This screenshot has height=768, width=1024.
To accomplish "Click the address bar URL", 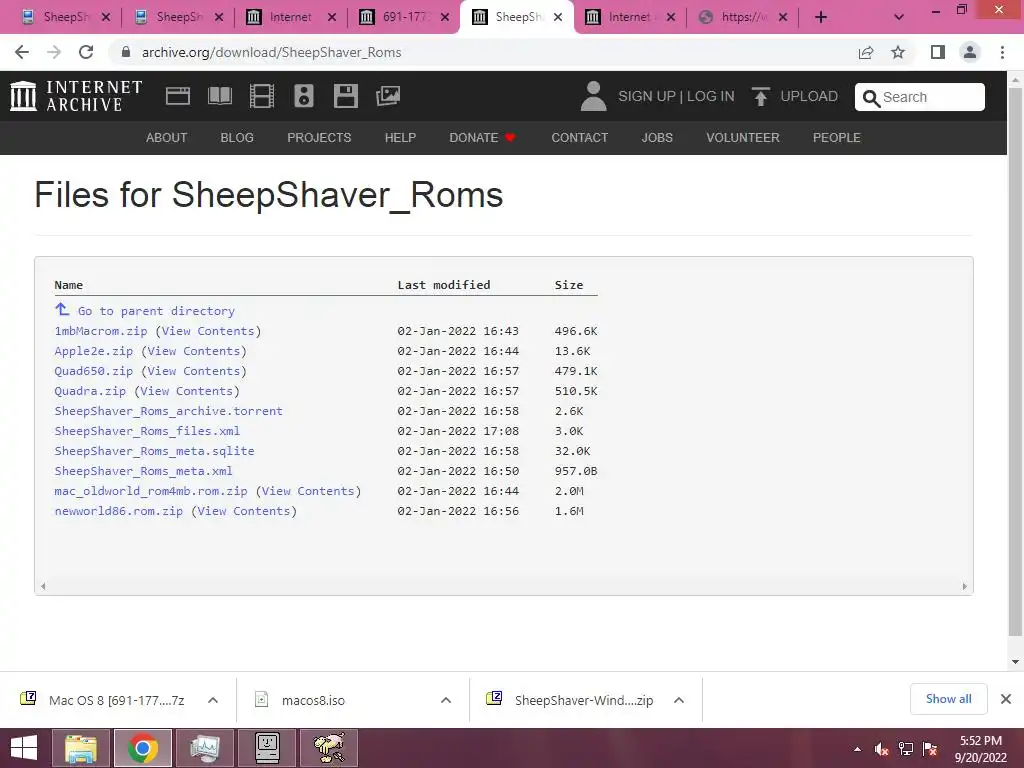I will click(272, 52).
